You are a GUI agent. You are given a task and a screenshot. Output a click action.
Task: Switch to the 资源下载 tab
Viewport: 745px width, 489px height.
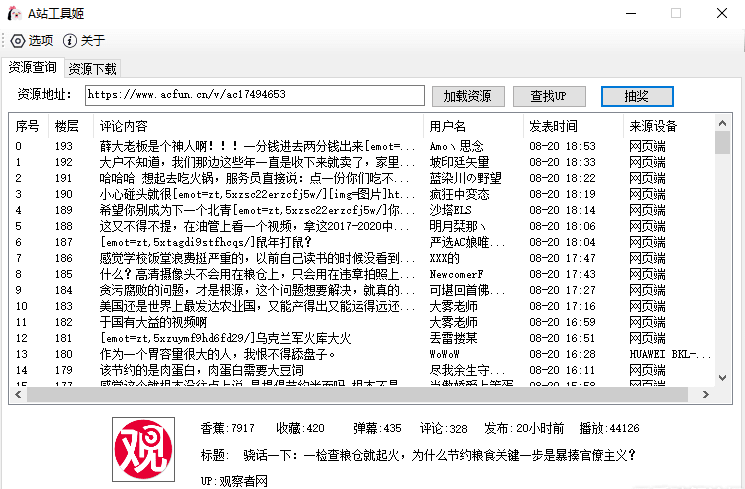tap(92, 69)
